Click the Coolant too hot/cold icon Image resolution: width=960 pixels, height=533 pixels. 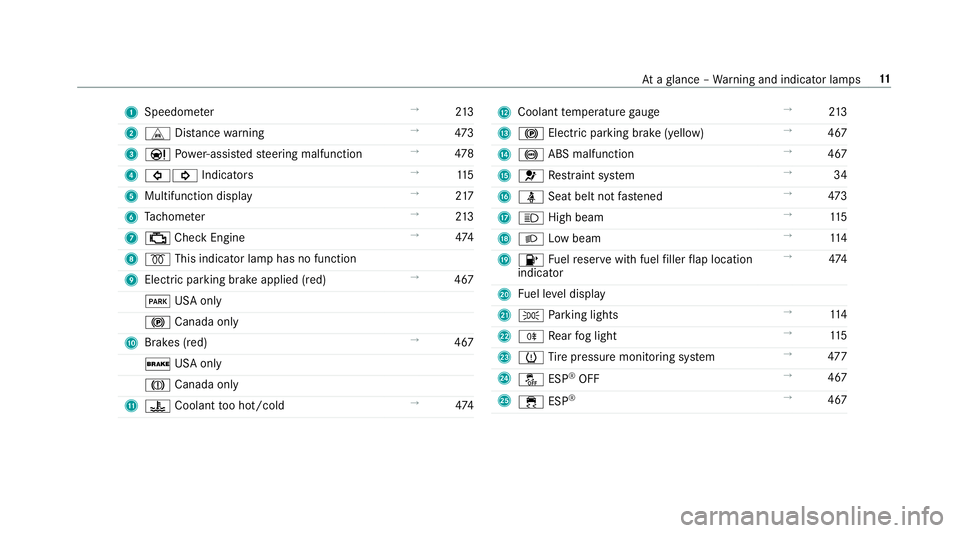(x=157, y=406)
